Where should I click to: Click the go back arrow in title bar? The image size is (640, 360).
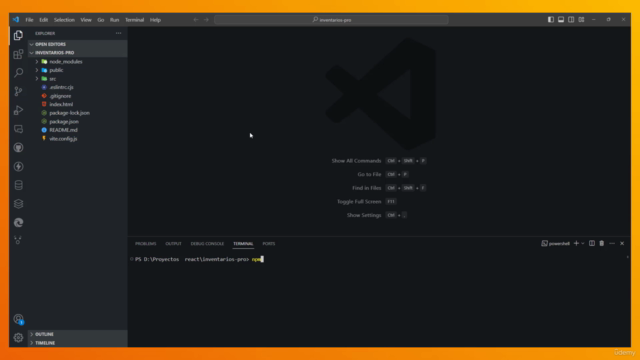coord(196,20)
